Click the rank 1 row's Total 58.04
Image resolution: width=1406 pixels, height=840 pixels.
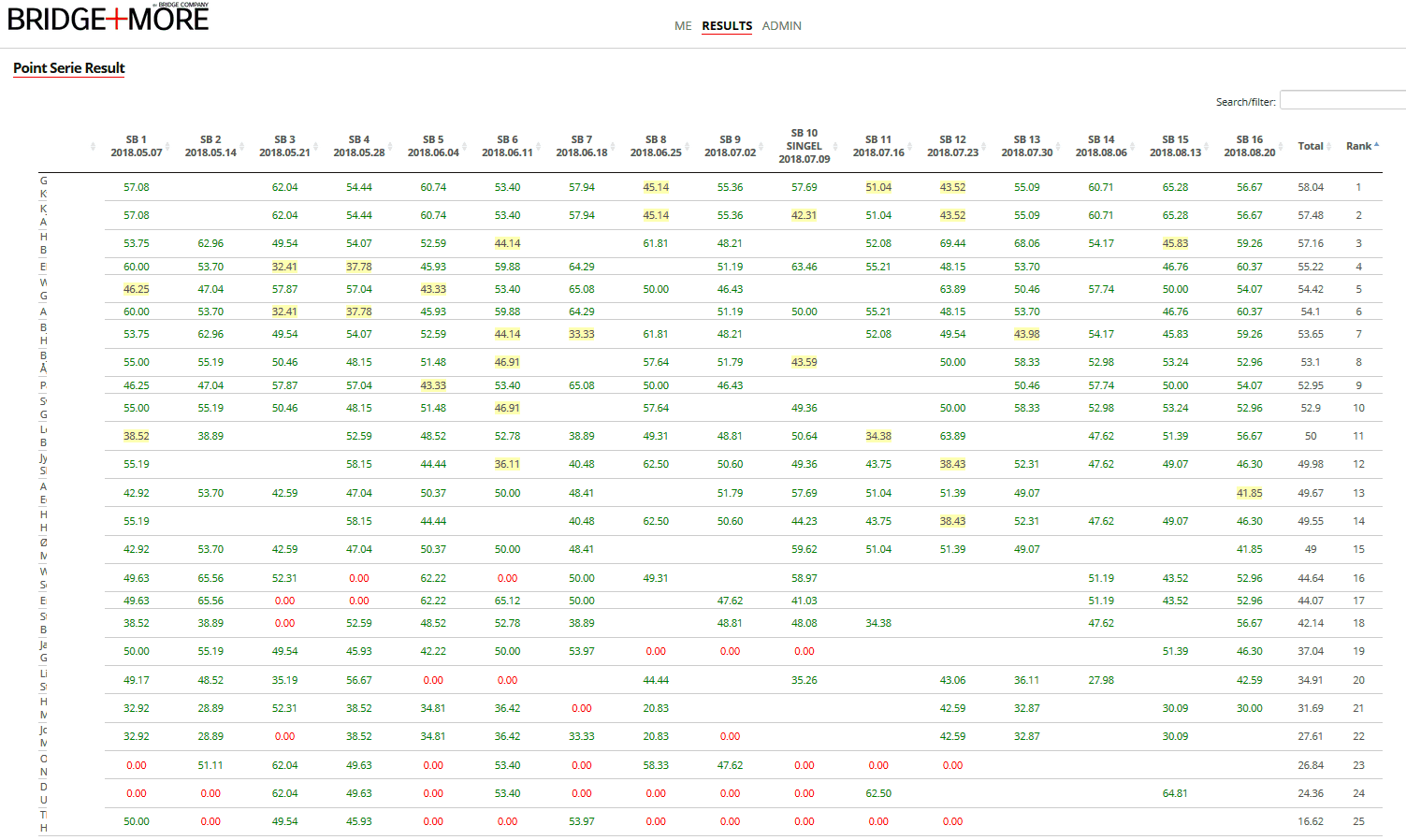click(x=1311, y=187)
